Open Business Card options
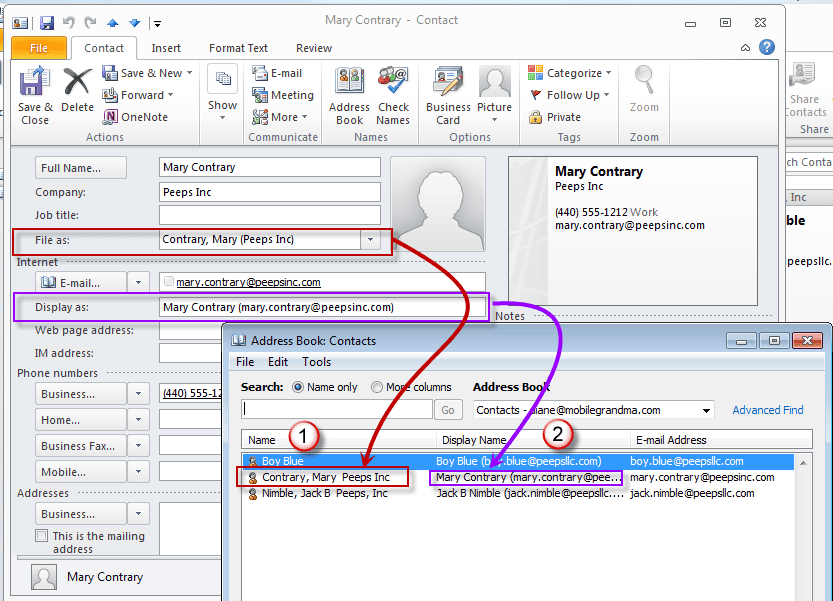 [x=448, y=96]
